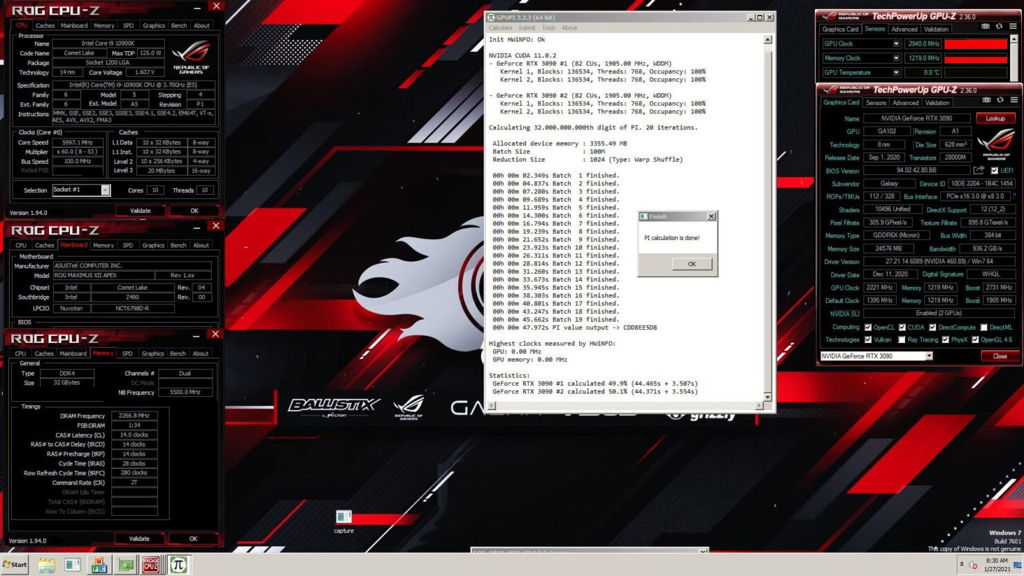The width and height of the screenshot is (1024, 576).
Task: Take a screenshot in upper GPU-Z window
Action: (985, 27)
